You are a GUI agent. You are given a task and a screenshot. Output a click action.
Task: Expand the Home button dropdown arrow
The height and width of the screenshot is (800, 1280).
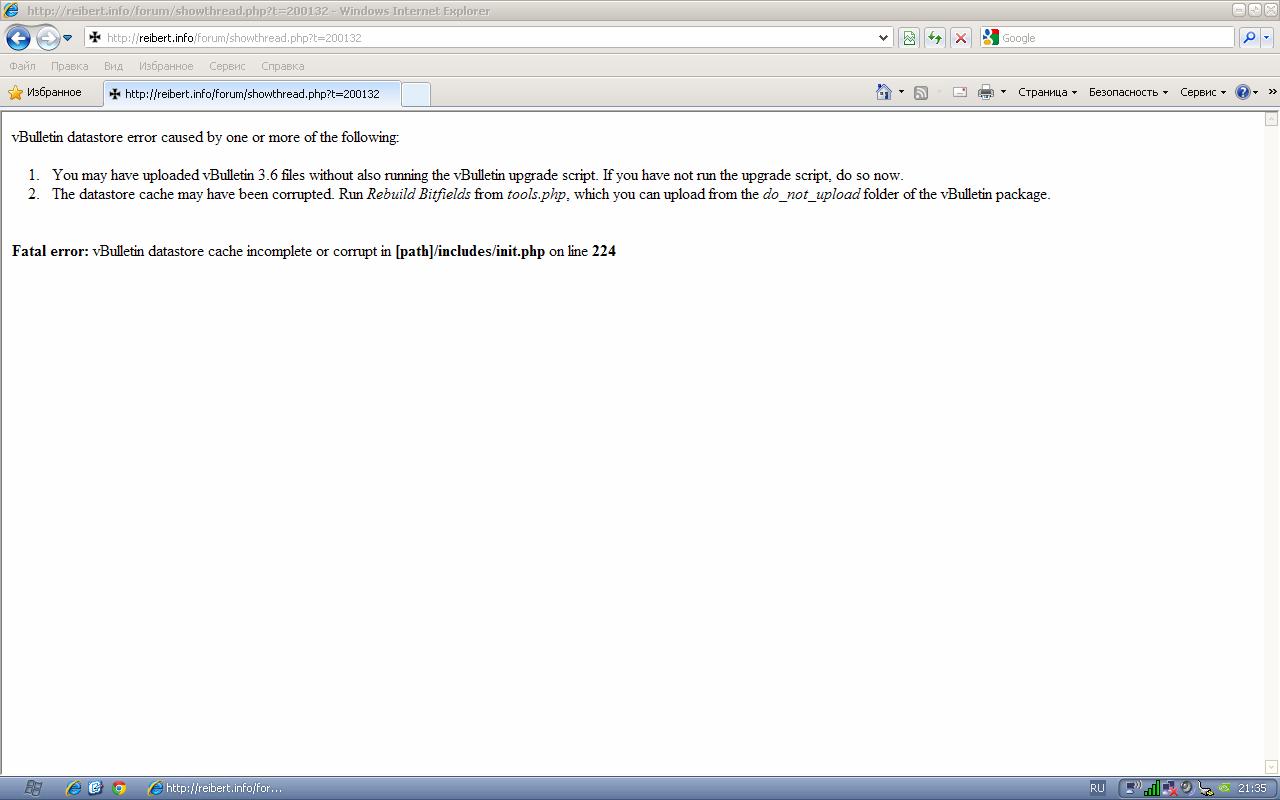click(x=901, y=92)
